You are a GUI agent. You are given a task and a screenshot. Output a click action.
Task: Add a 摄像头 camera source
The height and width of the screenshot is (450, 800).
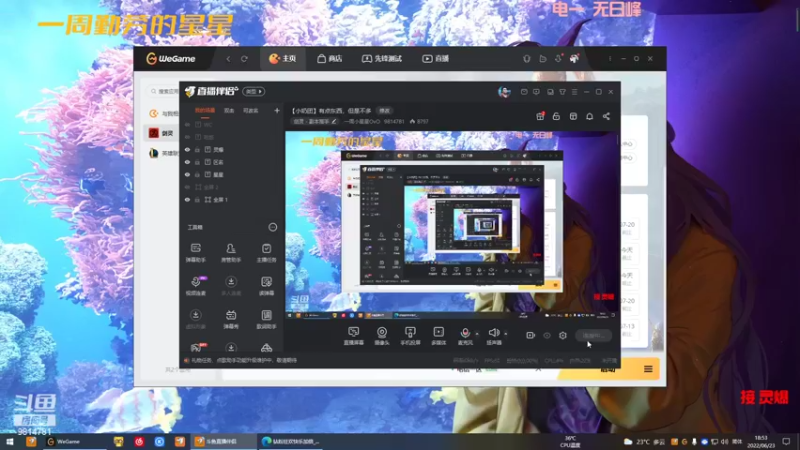382,336
